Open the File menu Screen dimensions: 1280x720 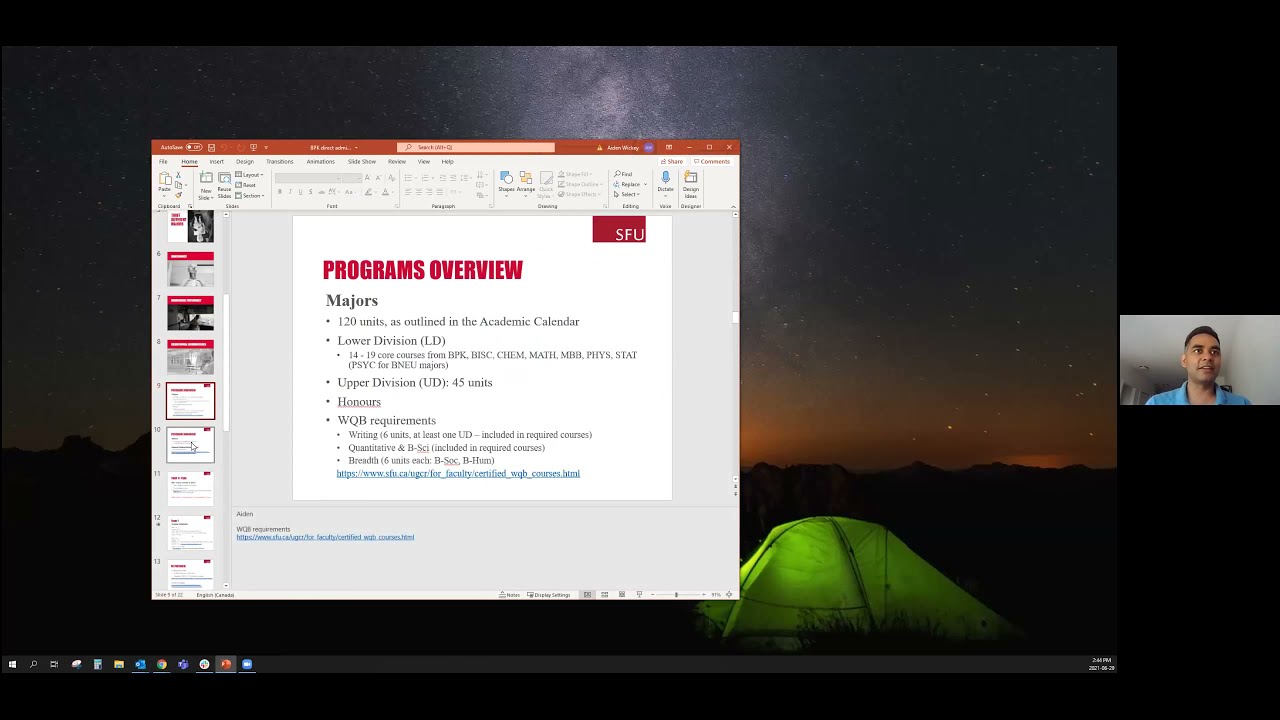(163, 162)
